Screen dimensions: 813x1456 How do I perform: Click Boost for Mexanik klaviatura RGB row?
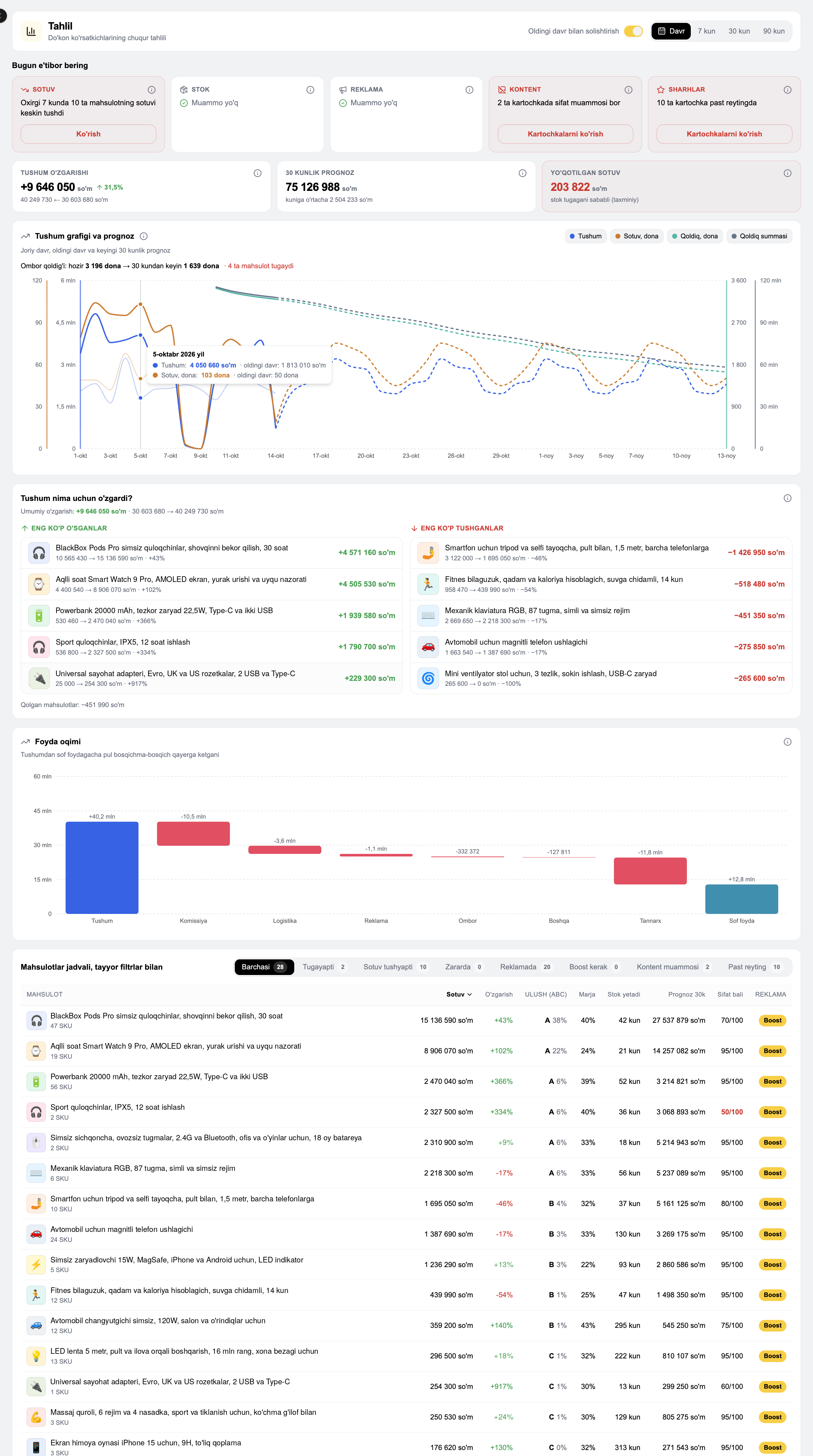pos(772,1173)
